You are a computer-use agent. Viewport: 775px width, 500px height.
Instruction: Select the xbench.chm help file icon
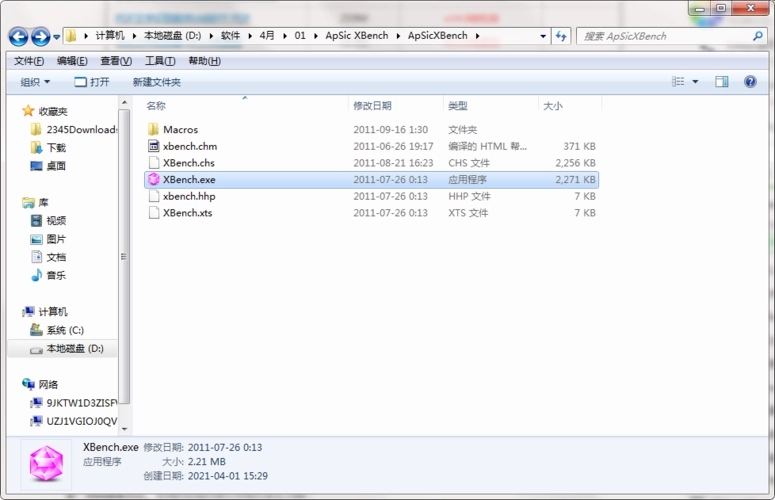pos(154,146)
